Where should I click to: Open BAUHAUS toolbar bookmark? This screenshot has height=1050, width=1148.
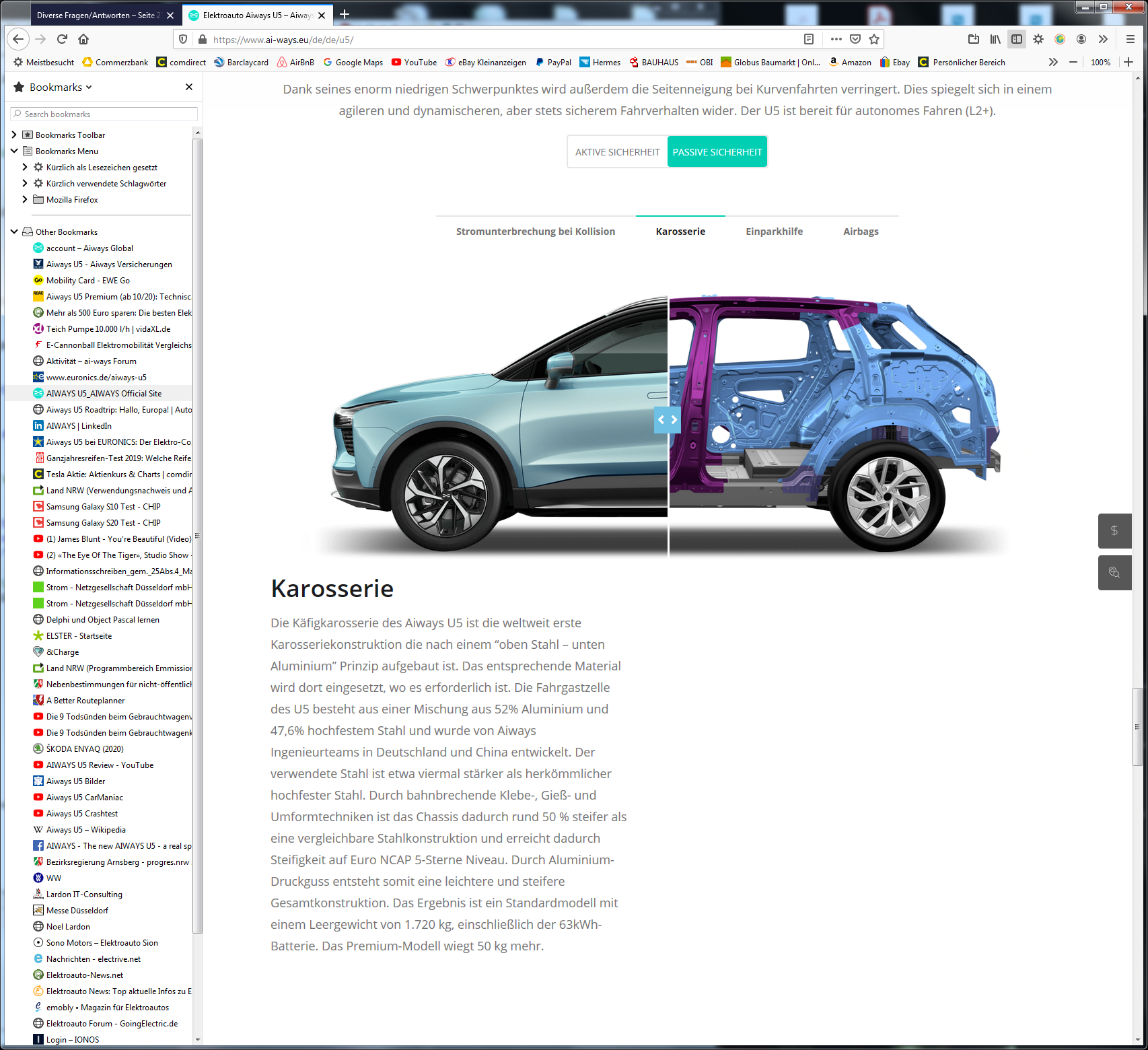pyautogui.click(x=653, y=62)
